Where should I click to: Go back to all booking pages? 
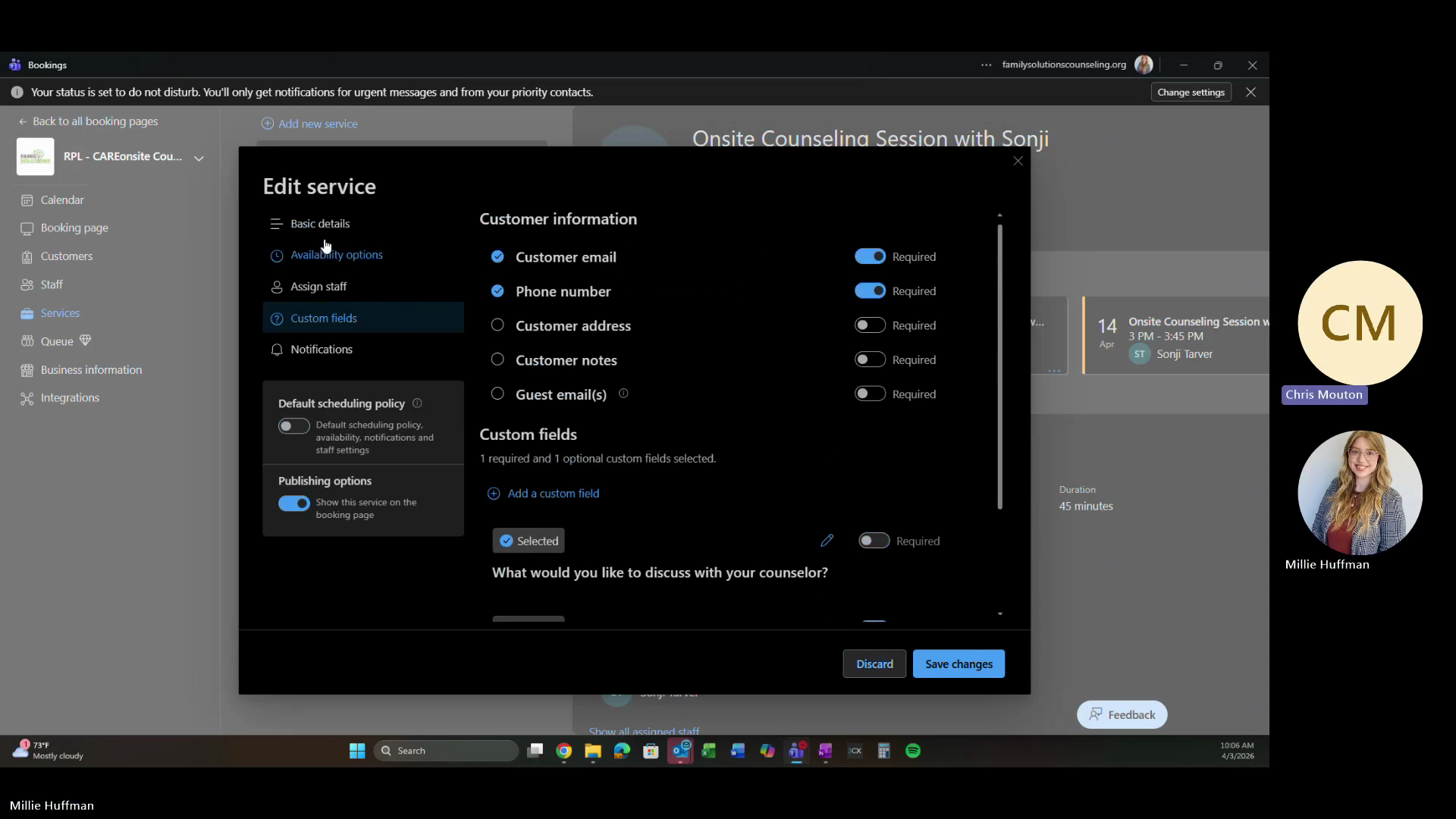88,121
